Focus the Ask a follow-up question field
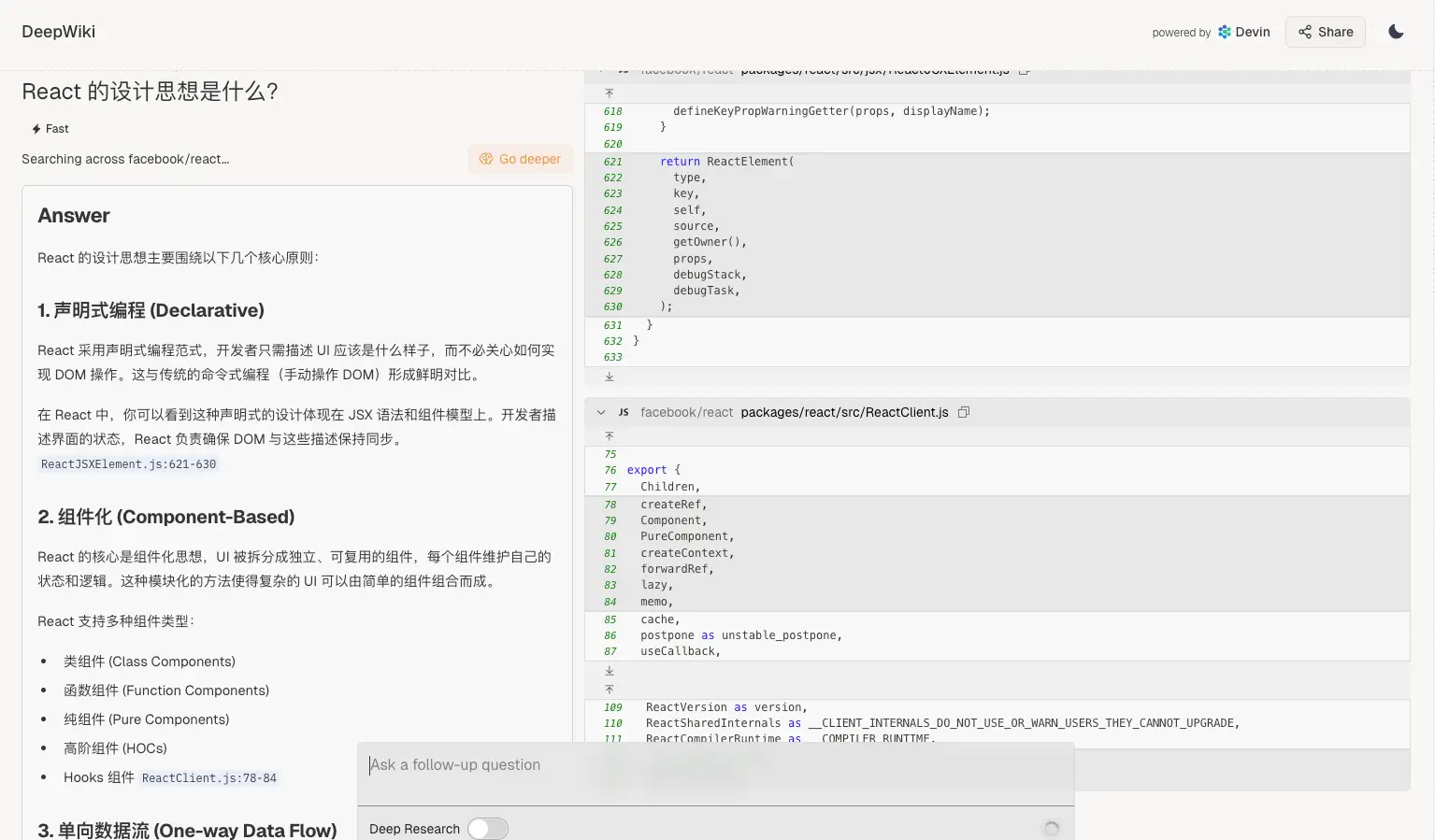Screen dimensions: 1435x840 pyautogui.click(x=715, y=765)
